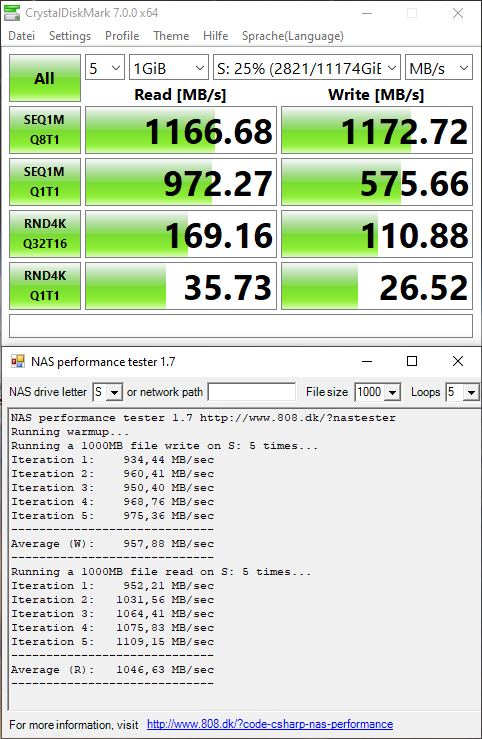Expand the test count dropdown showing 5
Image resolution: width=482 pixels, height=739 pixels.
click(x=105, y=69)
